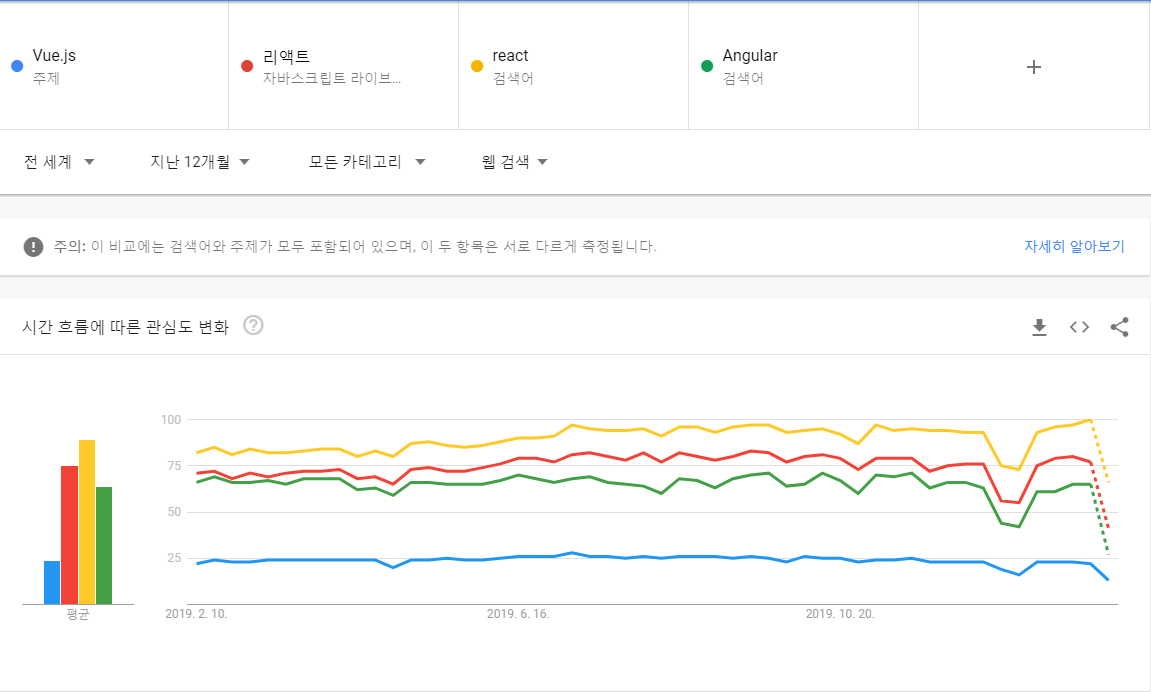
Task: Click the 시간 흐름에 따른 관심도 변화 heading
Action: tap(126, 327)
